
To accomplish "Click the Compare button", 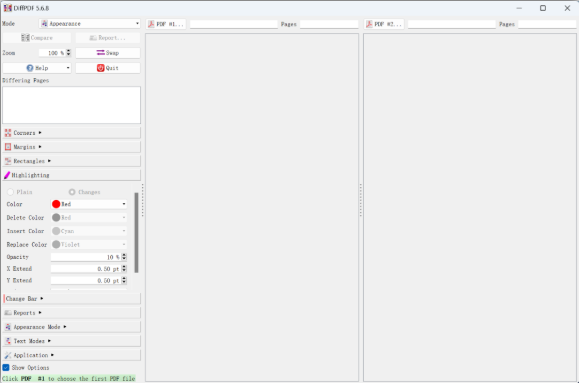I will (37, 38).
